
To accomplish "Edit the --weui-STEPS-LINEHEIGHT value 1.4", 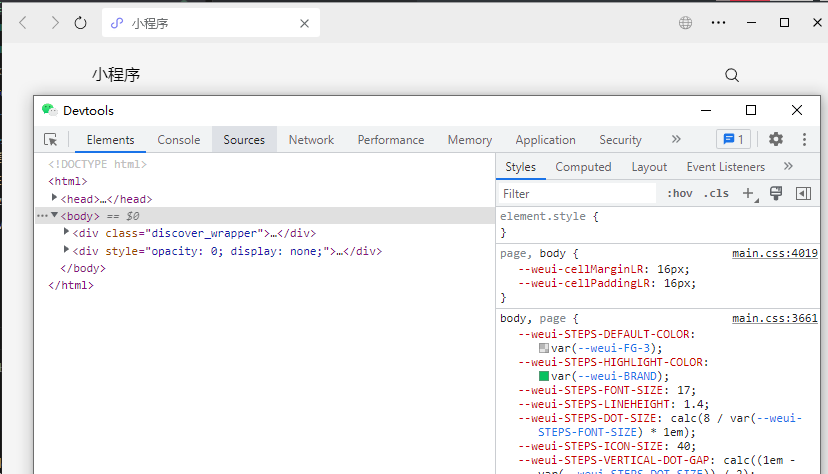I will point(693,404).
